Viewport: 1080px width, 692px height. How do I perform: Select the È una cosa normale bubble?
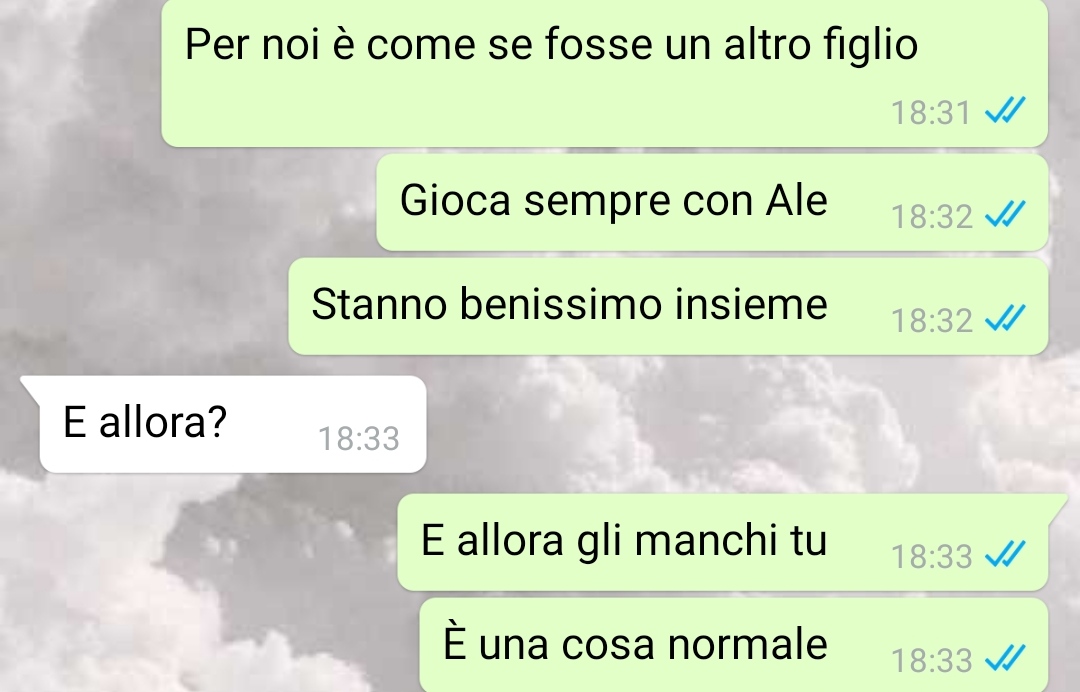point(734,645)
